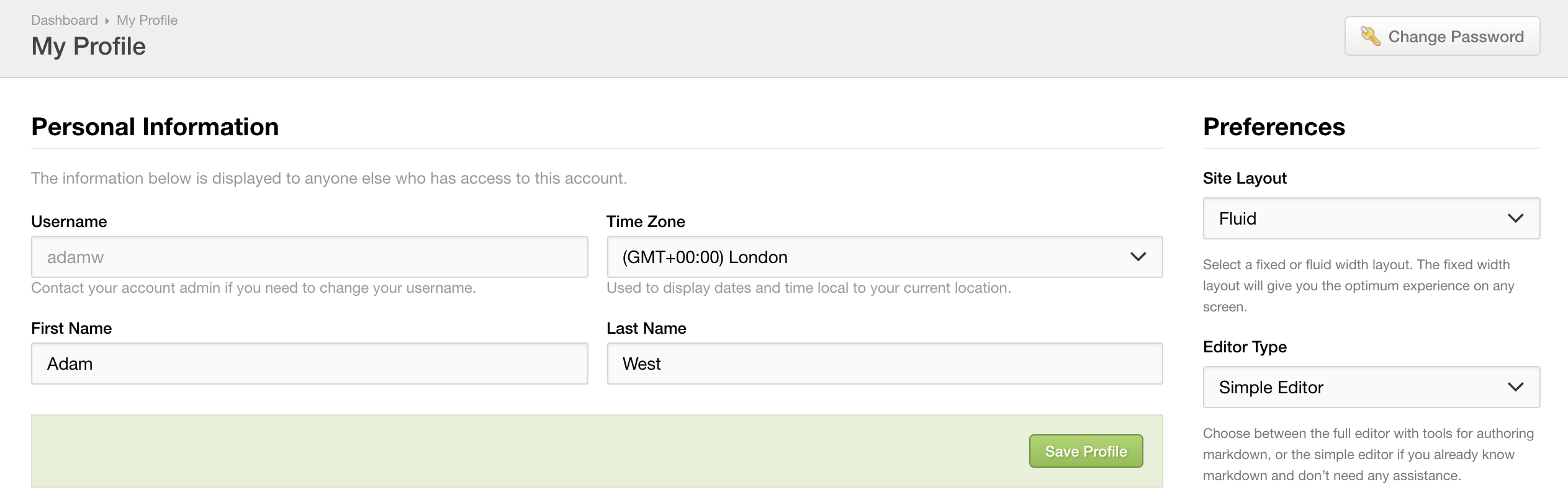
Task: Go to Dashboard via breadcrumb link
Action: (x=65, y=20)
